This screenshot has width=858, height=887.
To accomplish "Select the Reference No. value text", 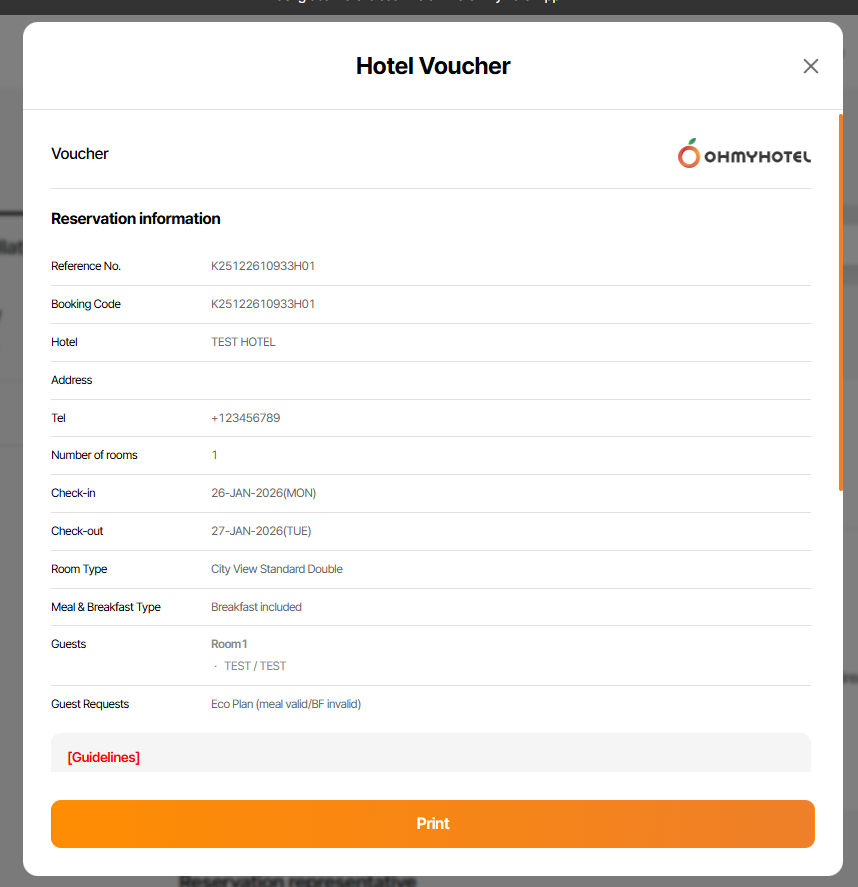I will point(263,266).
